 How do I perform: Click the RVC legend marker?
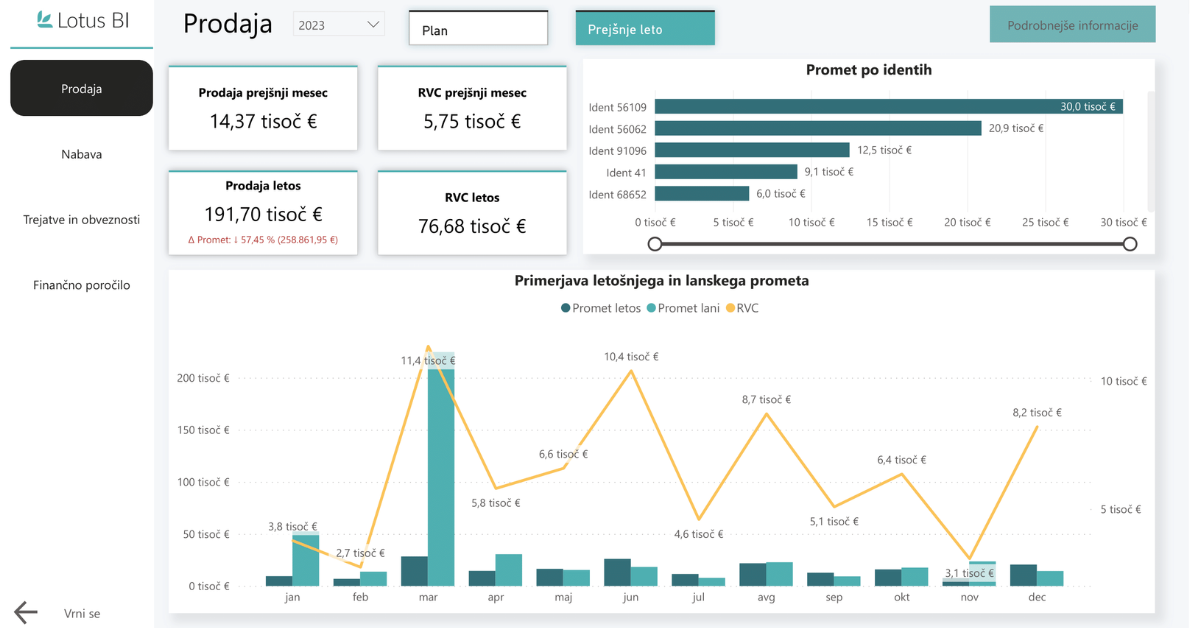point(730,308)
